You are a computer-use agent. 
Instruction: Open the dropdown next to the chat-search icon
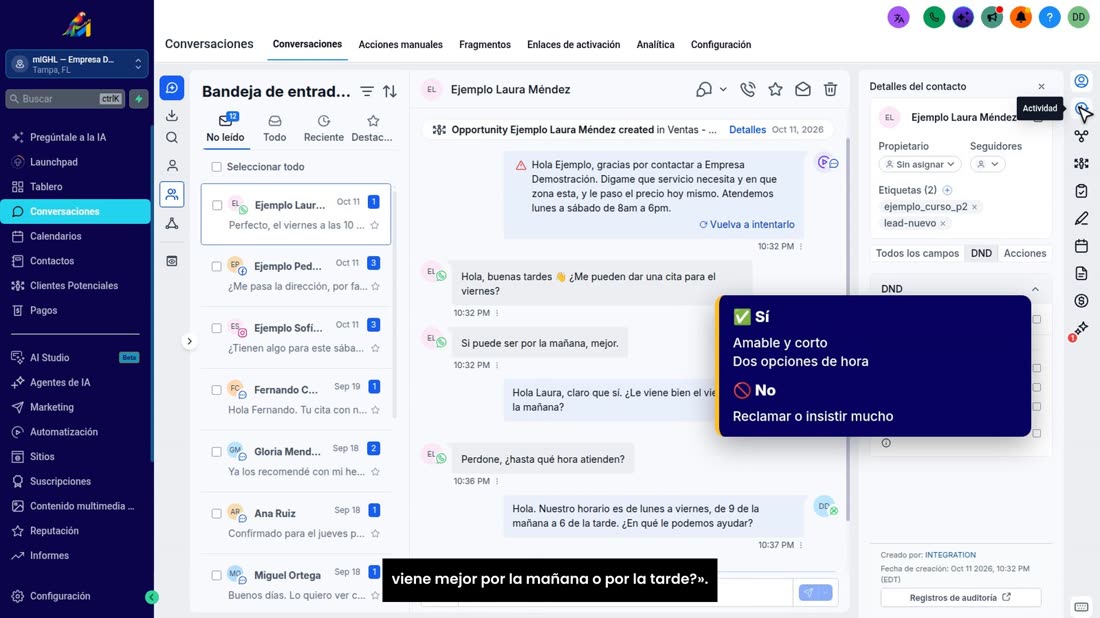click(723, 90)
